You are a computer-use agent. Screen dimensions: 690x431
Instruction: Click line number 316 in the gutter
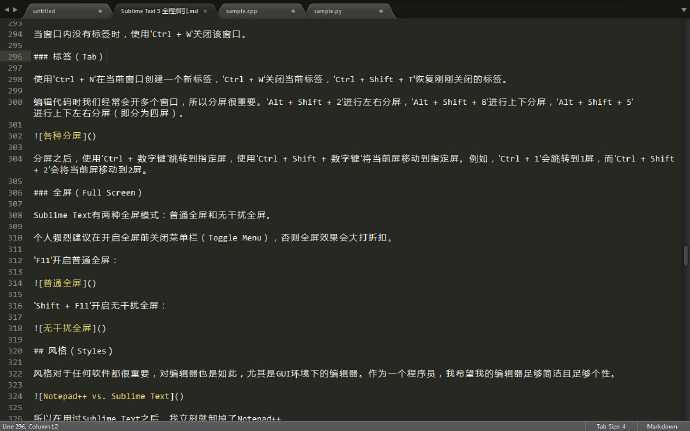15,306
